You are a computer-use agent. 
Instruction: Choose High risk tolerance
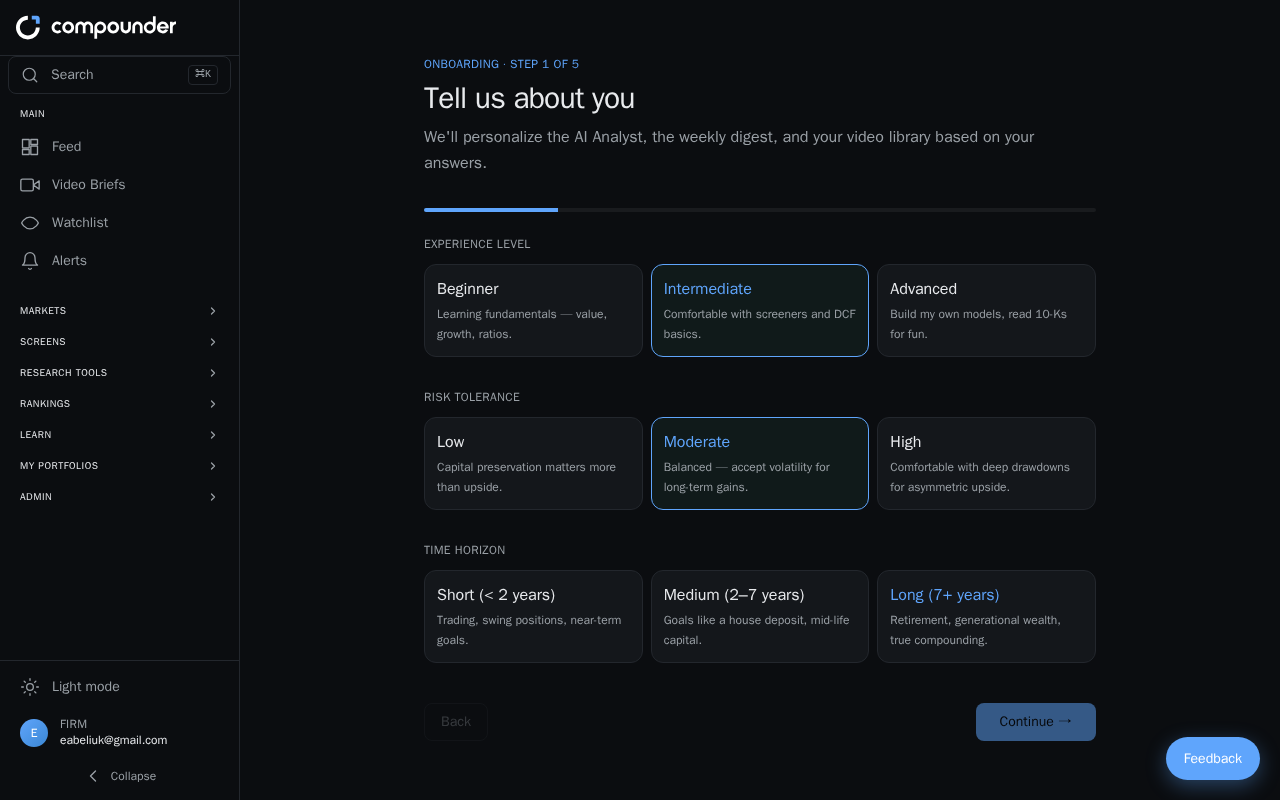986,463
